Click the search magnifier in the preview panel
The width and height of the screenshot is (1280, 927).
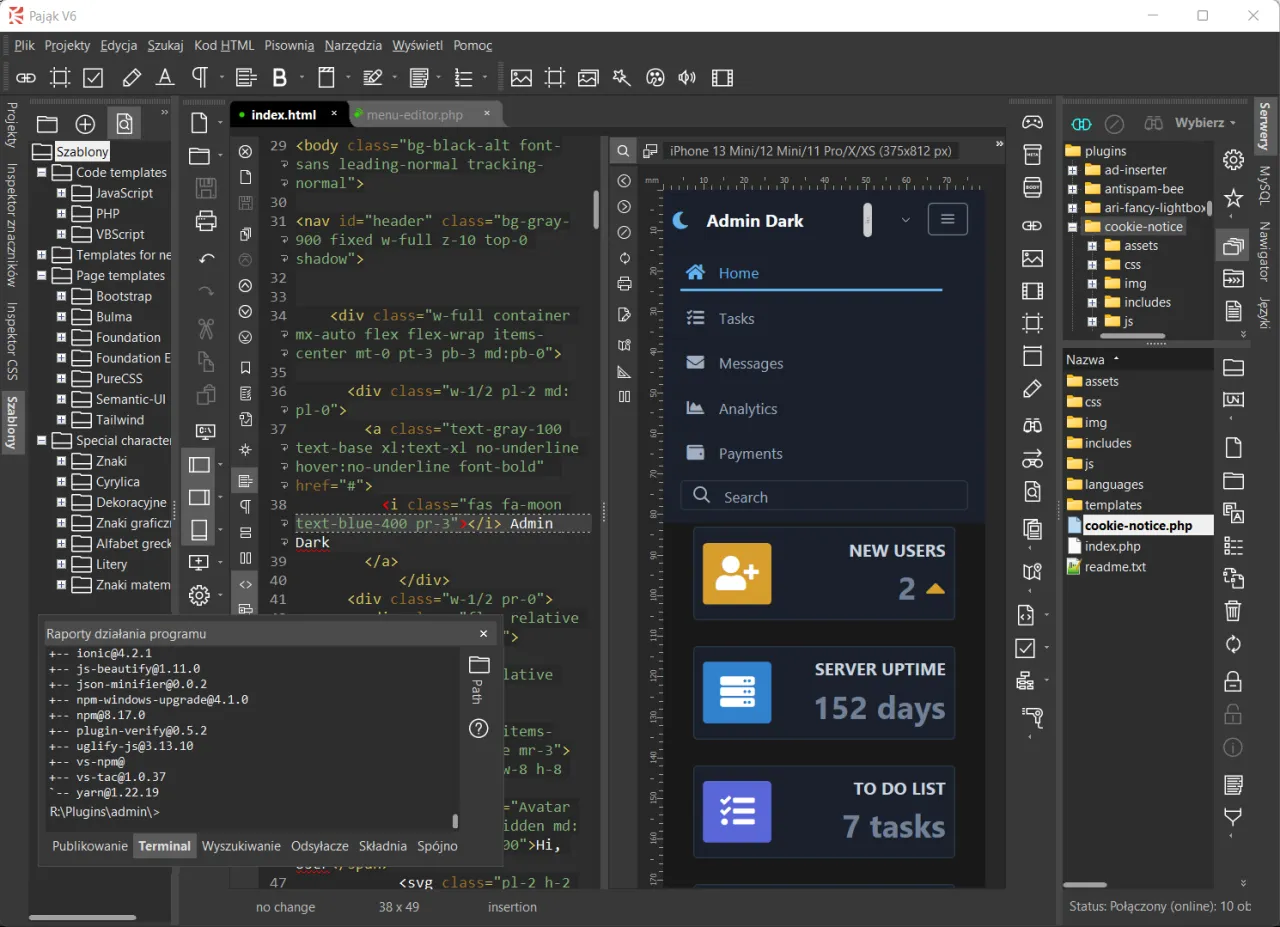(622, 150)
